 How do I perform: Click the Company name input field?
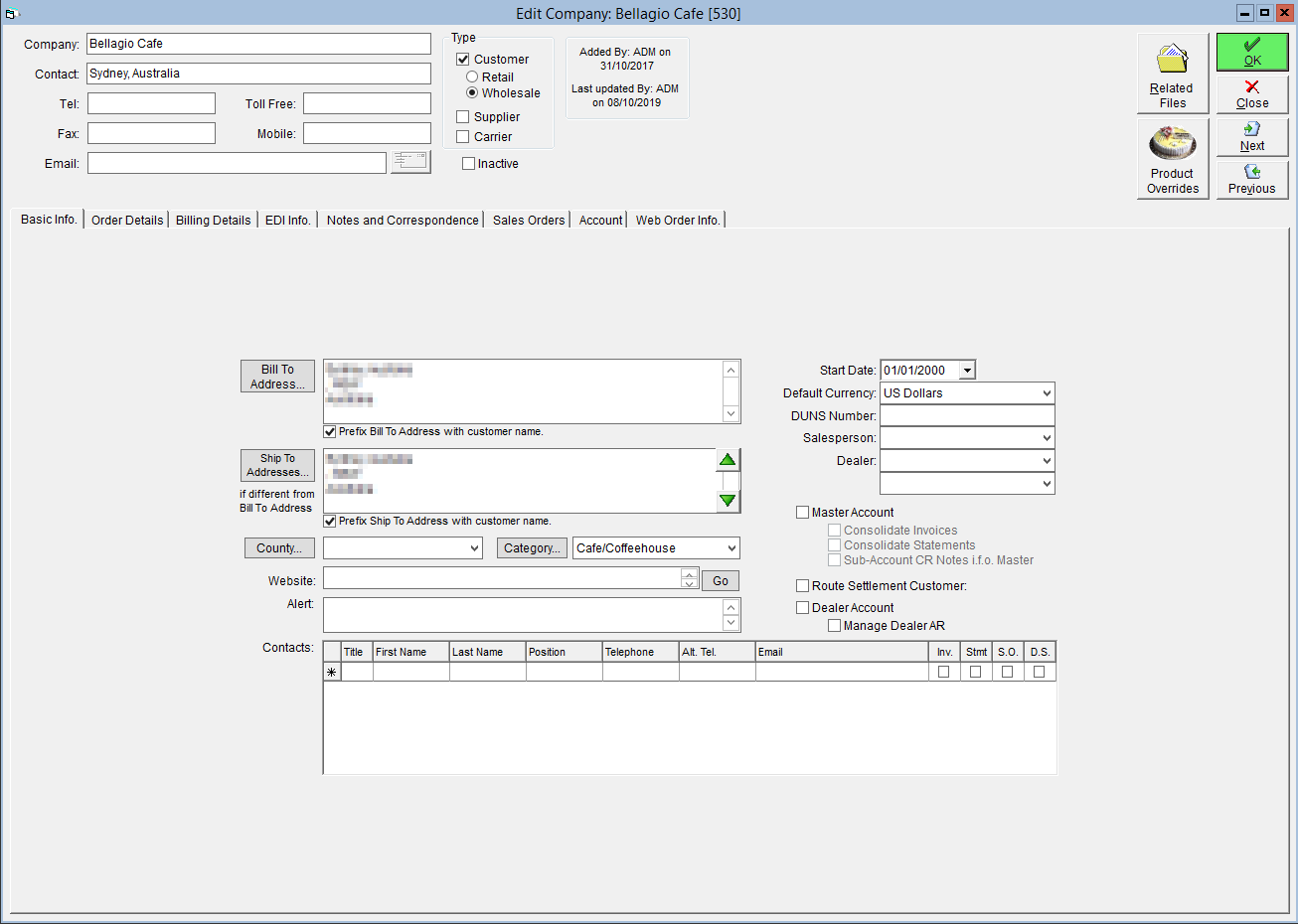[258, 44]
